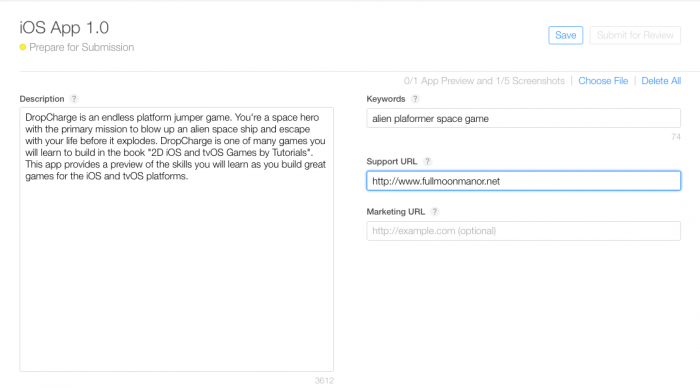Screen dimensions: 700x388
Task: Click the Marketing URL field label
Action: (x=396, y=212)
